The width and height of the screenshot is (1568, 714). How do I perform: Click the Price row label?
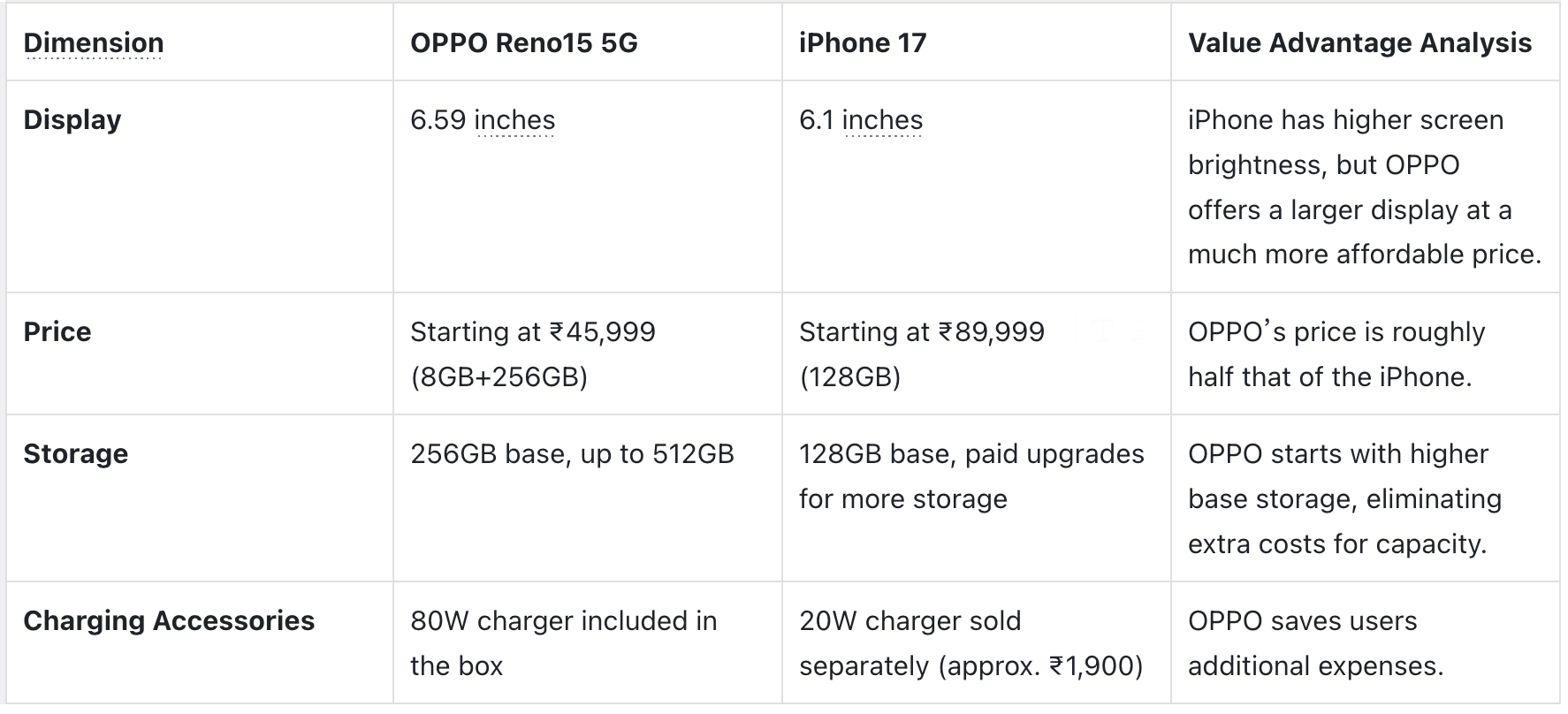pos(57,332)
